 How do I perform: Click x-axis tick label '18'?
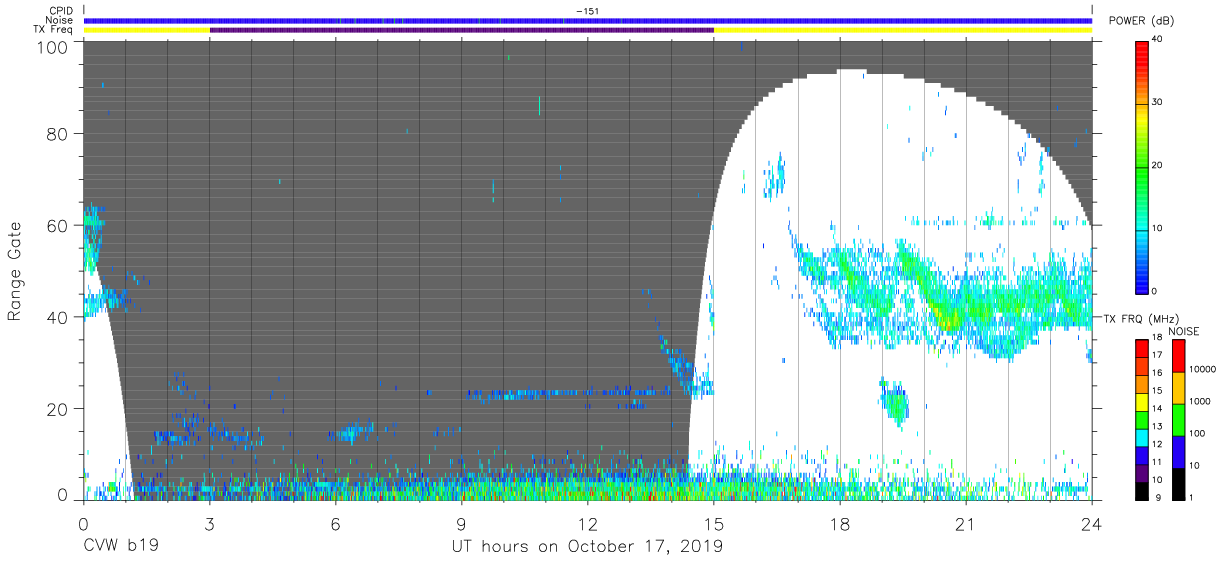(x=840, y=524)
